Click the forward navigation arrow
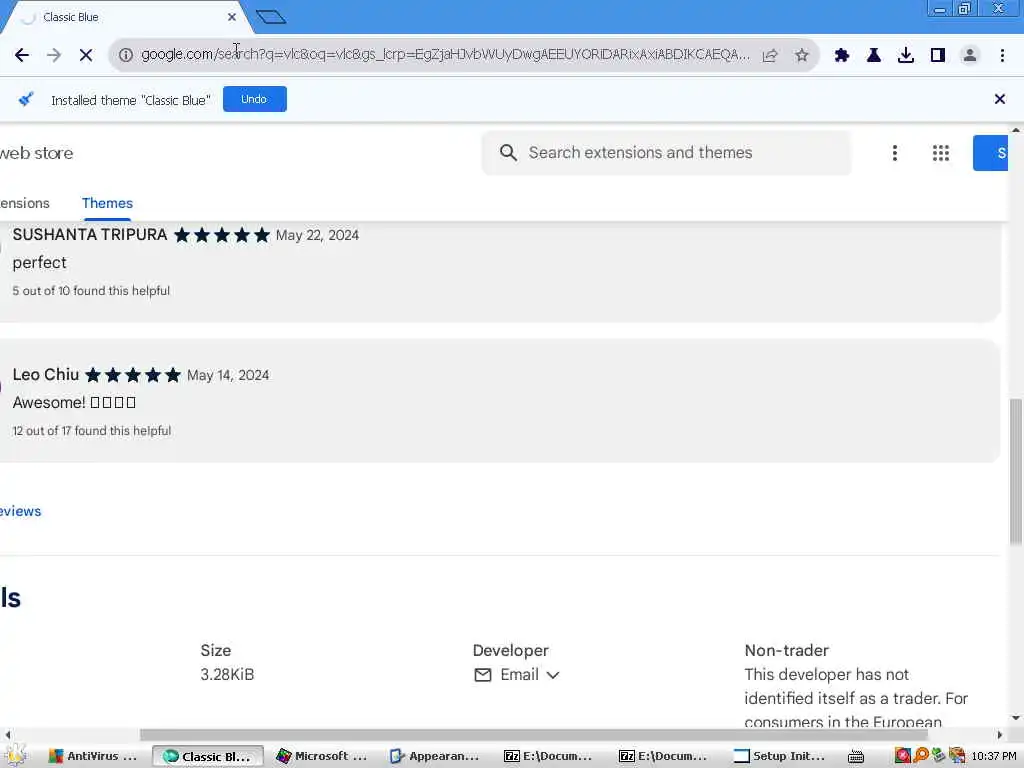This screenshot has height=768, width=1024. (x=54, y=55)
